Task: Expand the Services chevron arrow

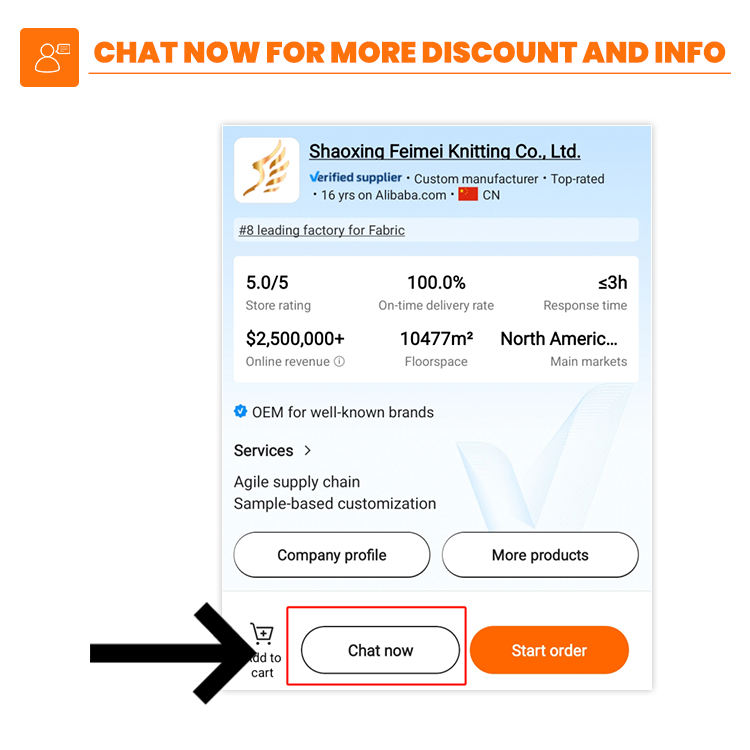Action: click(x=308, y=451)
